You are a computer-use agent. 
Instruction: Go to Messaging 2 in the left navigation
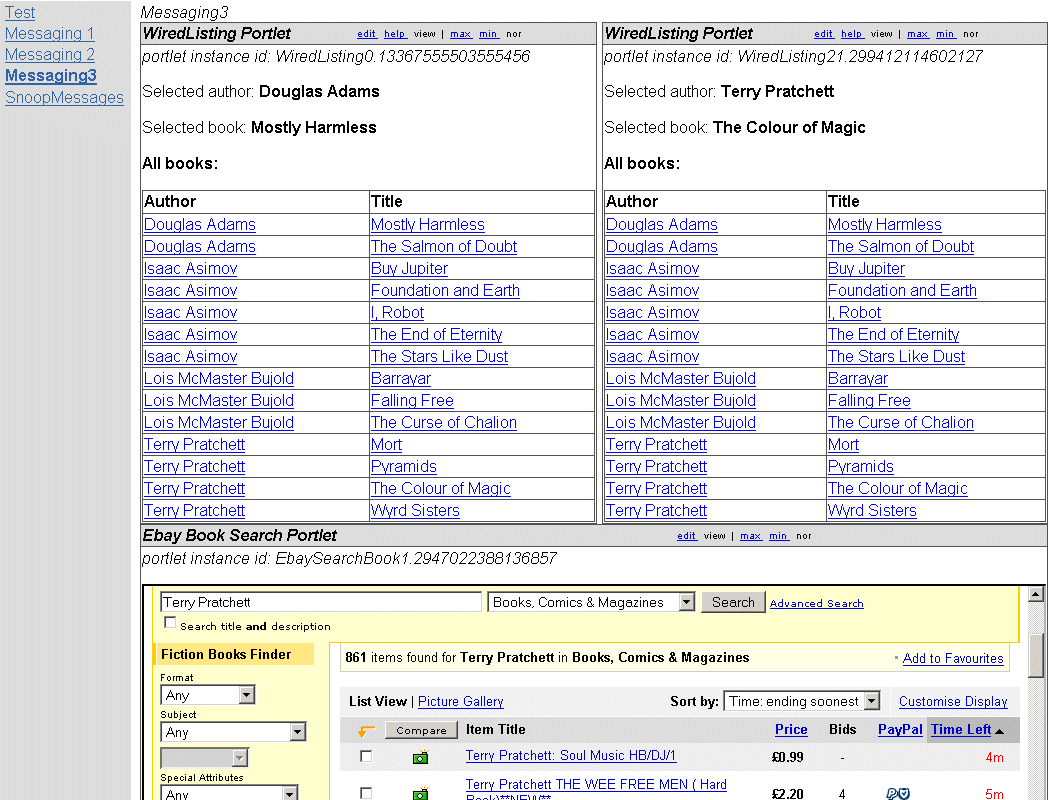click(x=50, y=54)
